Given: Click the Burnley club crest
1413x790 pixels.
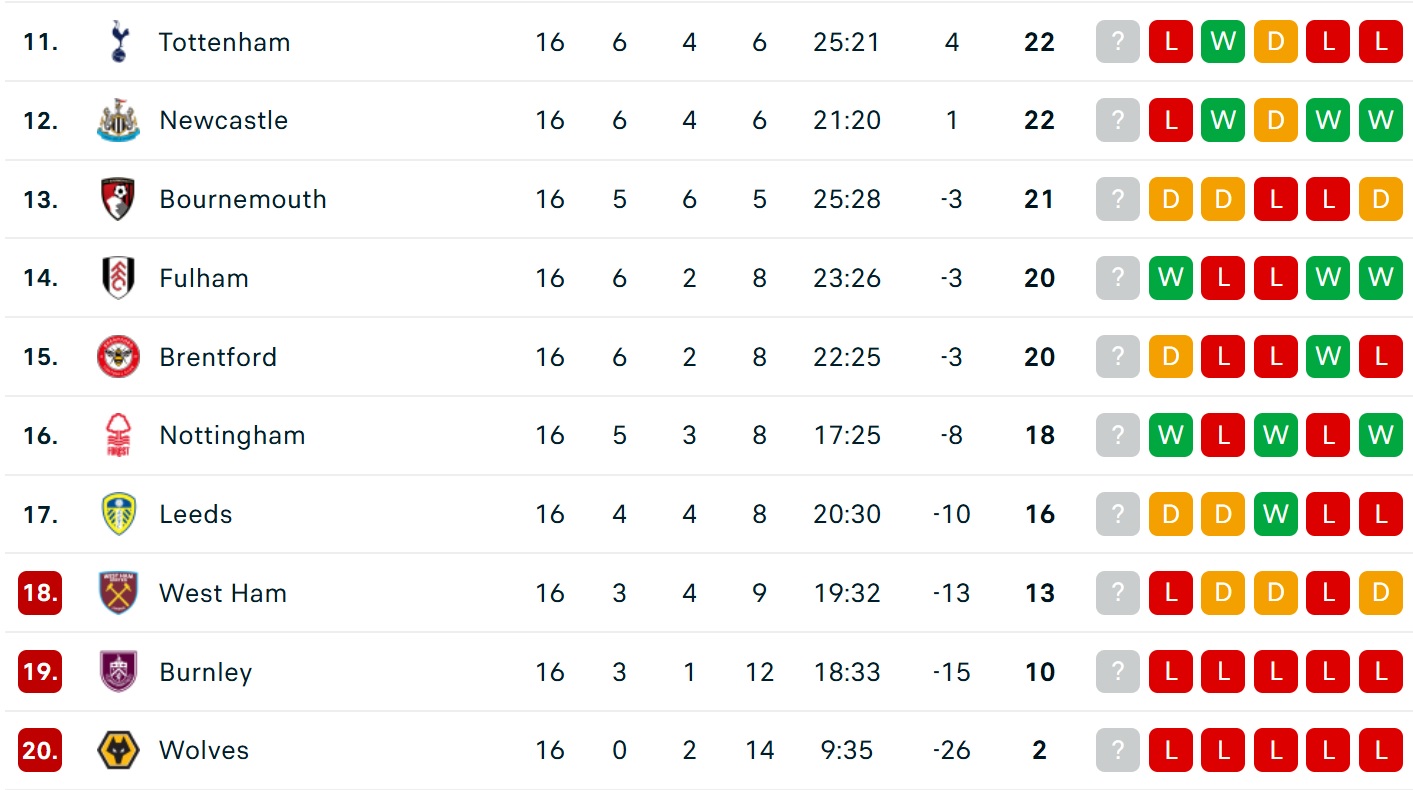Looking at the screenshot, I should tap(119, 672).
